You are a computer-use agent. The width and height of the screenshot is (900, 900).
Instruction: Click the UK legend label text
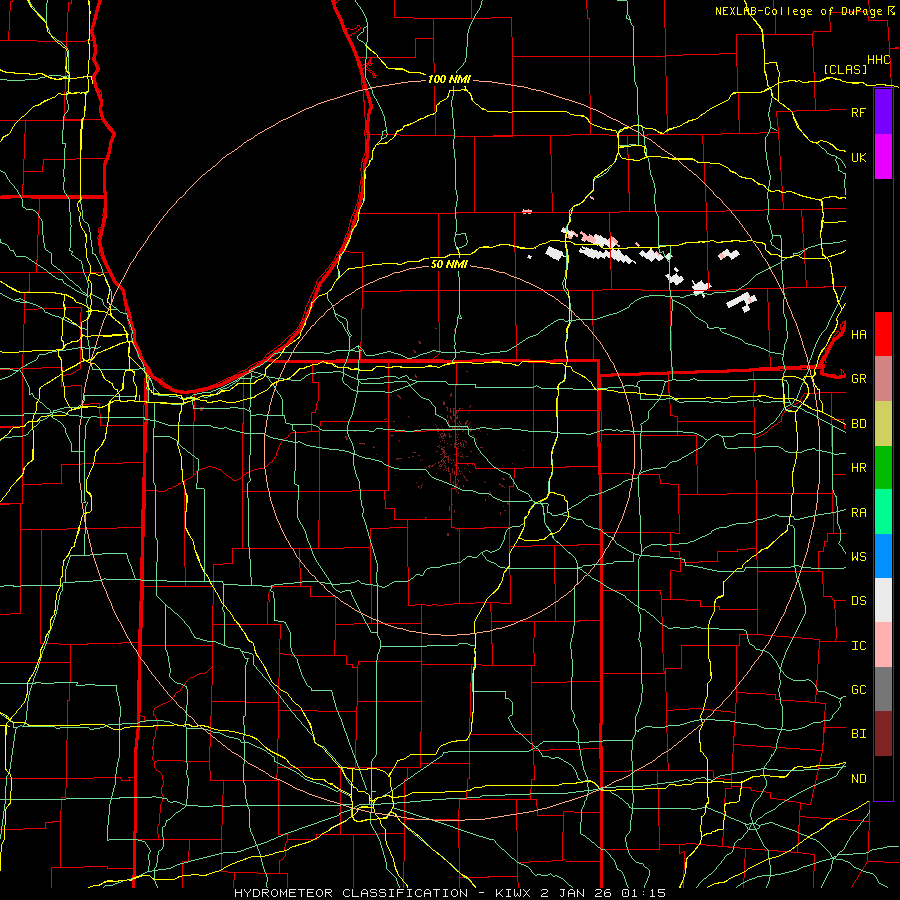[x=858, y=157]
